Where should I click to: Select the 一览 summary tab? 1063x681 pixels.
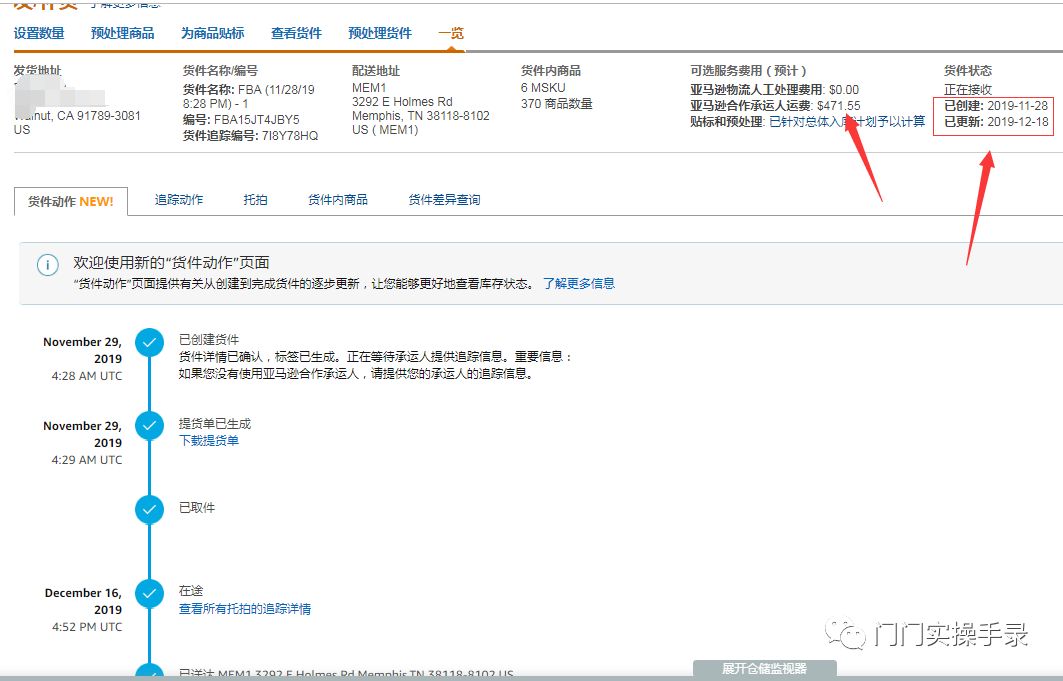pos(451,33)
